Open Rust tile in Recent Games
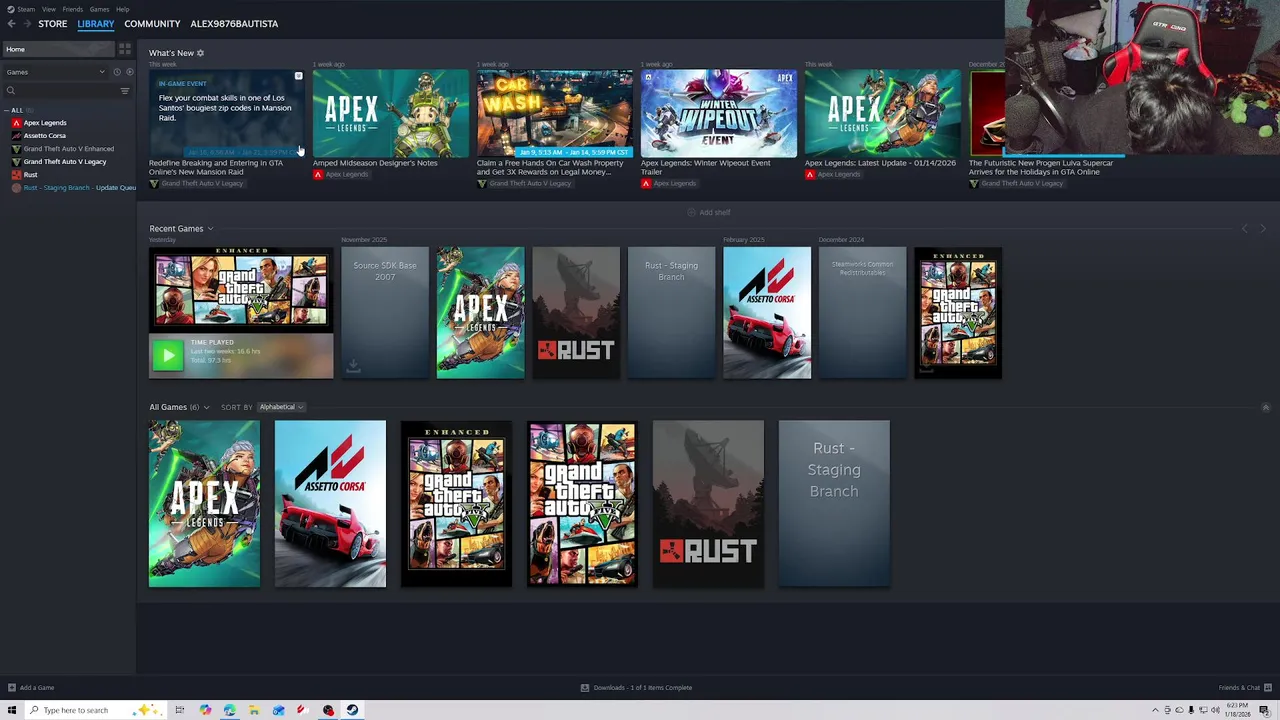 [x=576, y=313]
